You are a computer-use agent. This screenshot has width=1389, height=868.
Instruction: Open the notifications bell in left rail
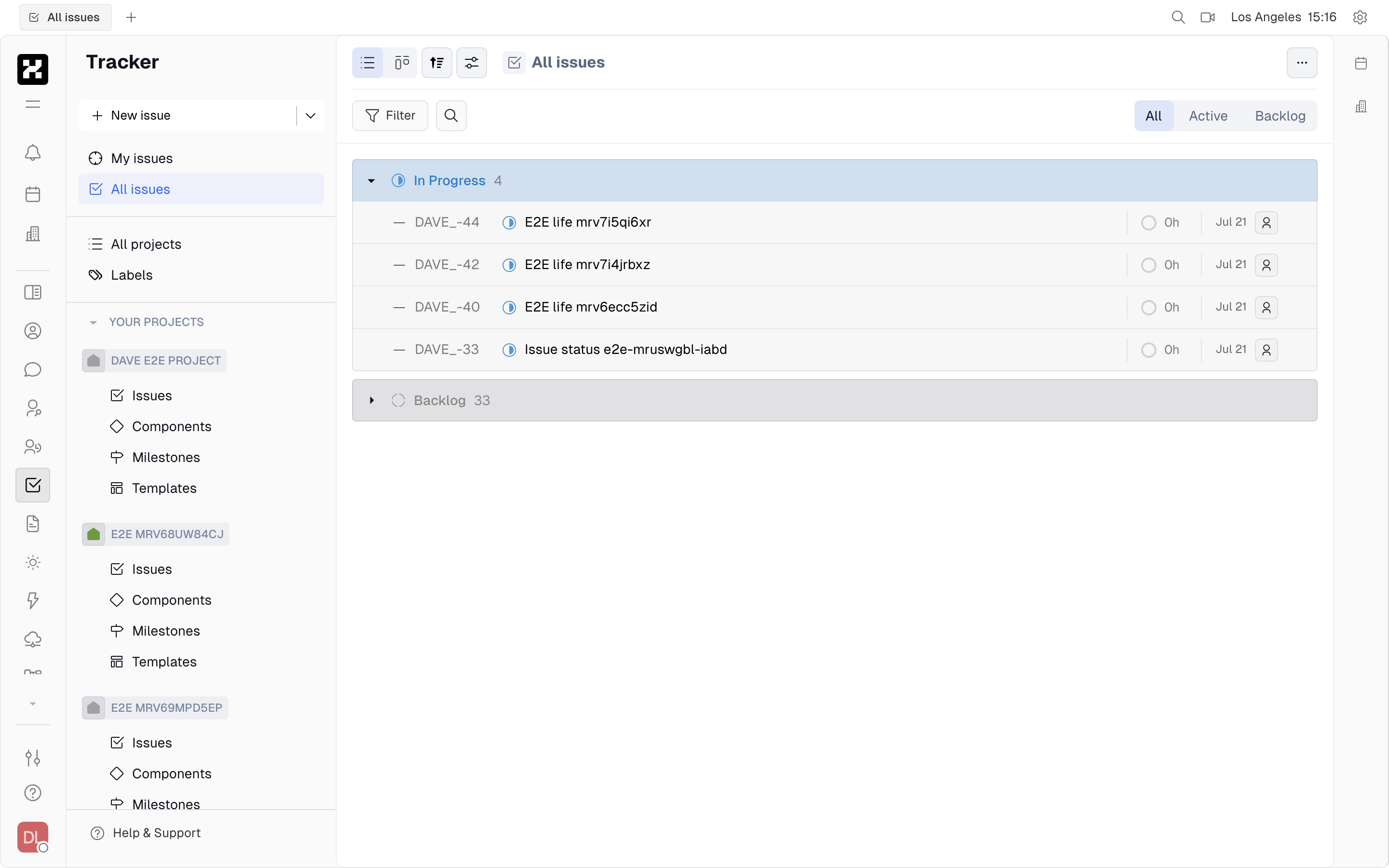pos(33,153)
